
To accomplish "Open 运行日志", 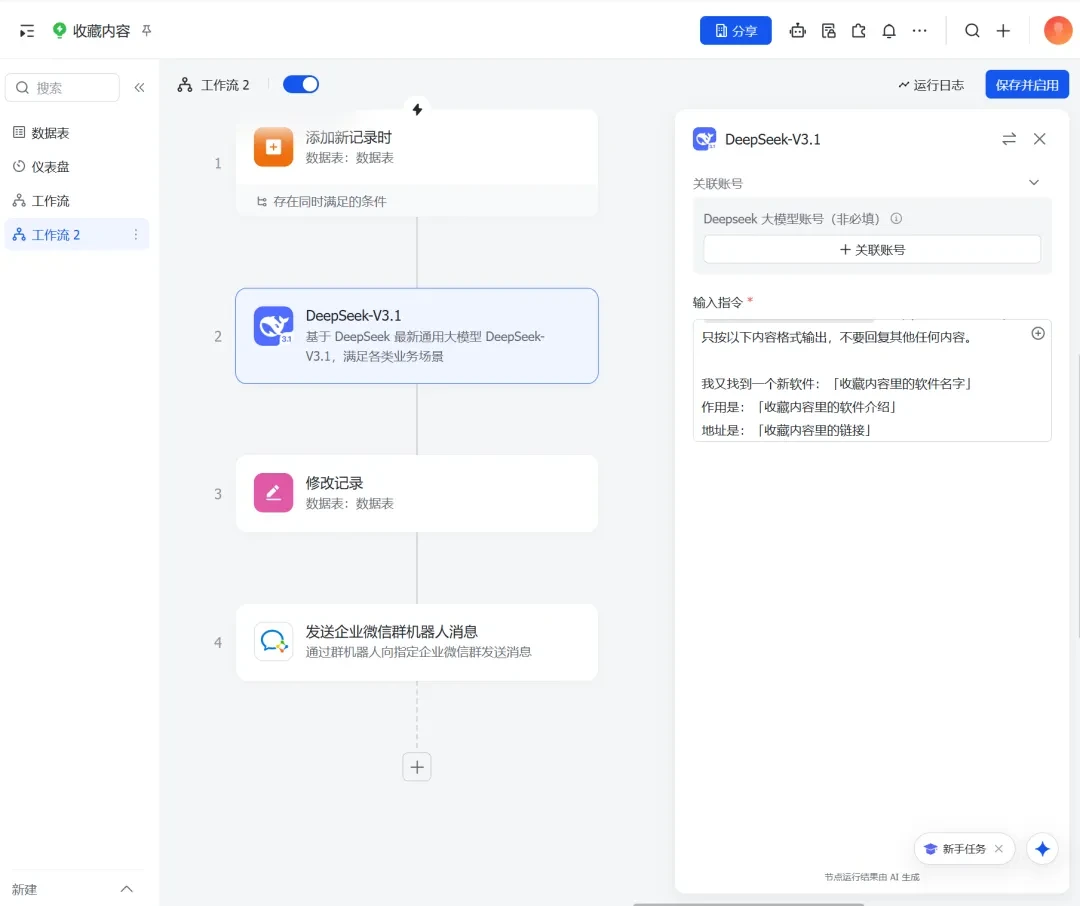I will tap(931, 85).
